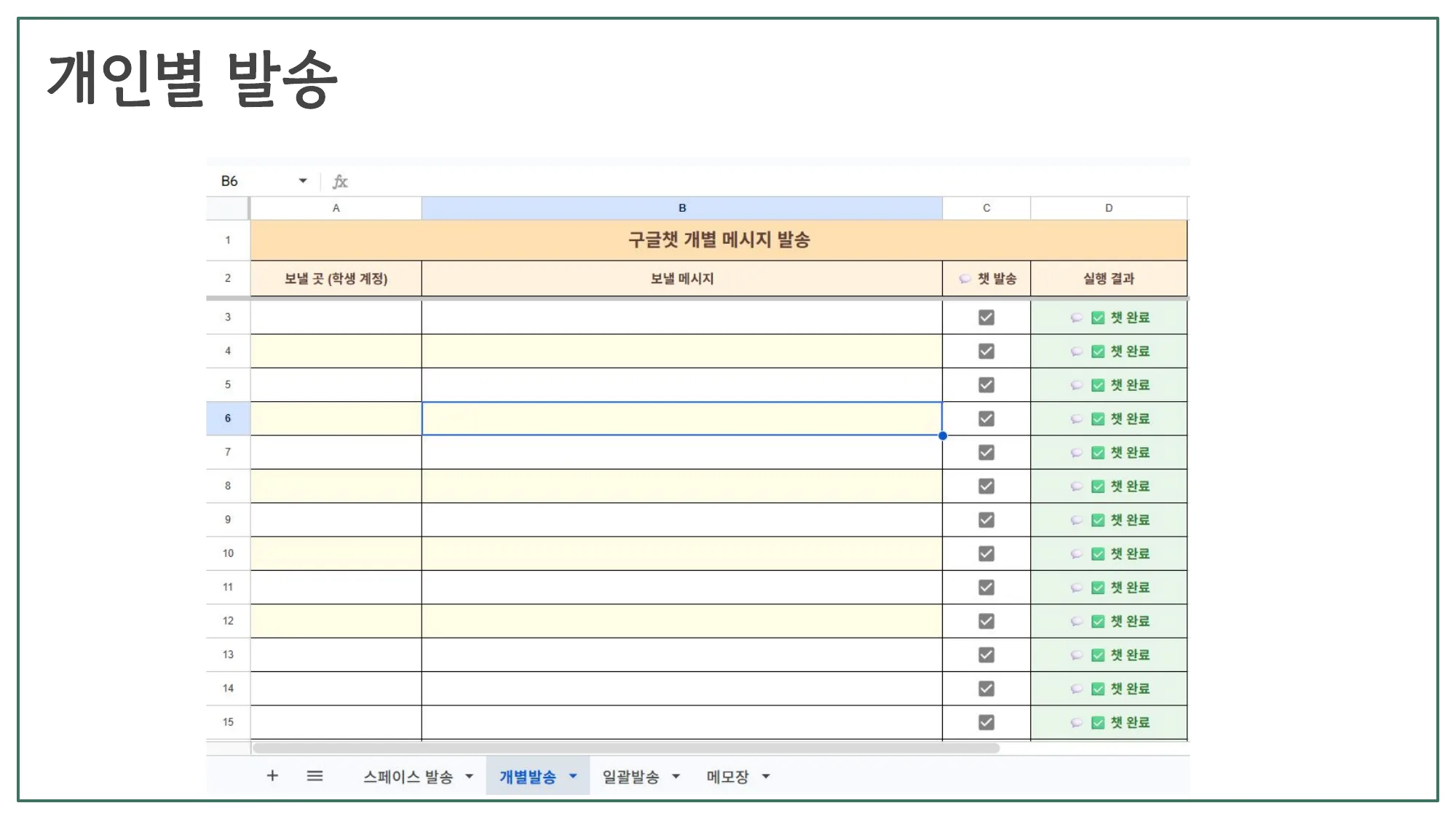Image resolution: width=1456 pixels, height=819 pixels.
Task: Toggle the chat send checkbox in row 7
Action: (x=986, y=452)
